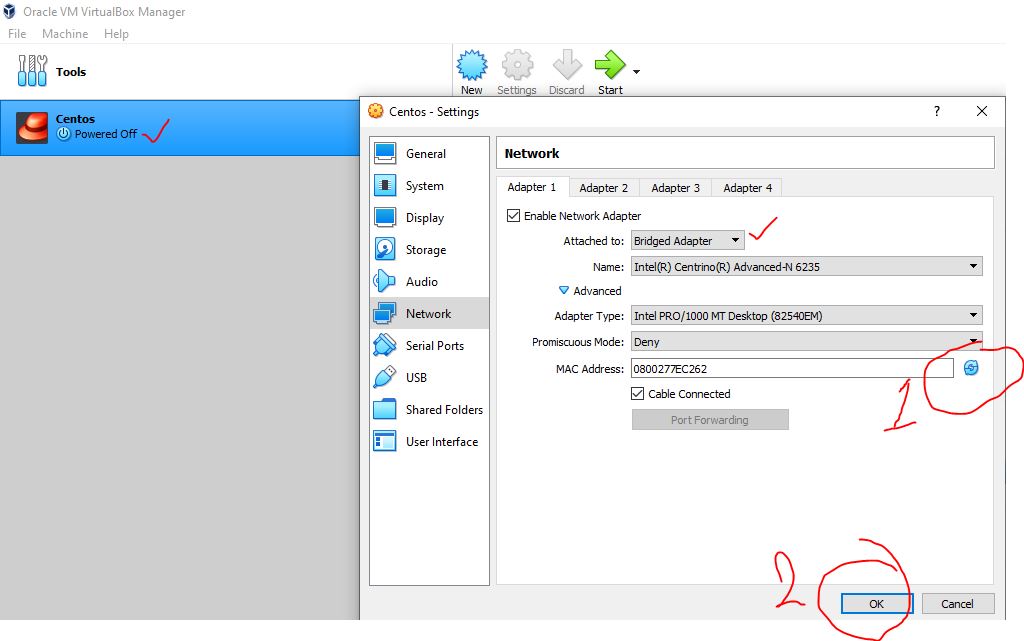Screen dimensions: 1024x641
Task: Switch to the Adapter 1 tab
Action: pyautogui.click(x=532, y=187)
